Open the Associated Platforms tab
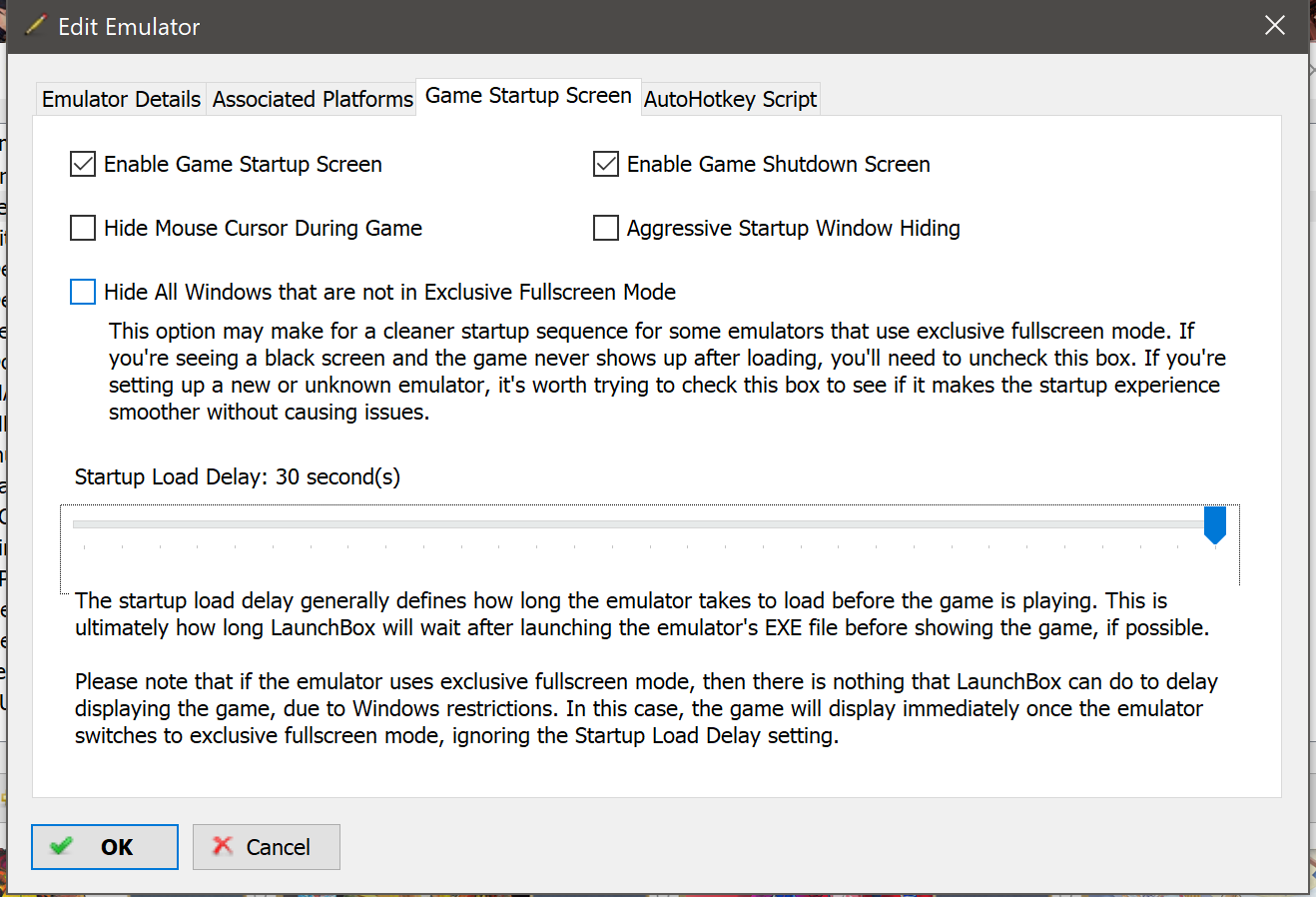Image resolution: width=1316 pixels, height=897 pixels. 312,99
